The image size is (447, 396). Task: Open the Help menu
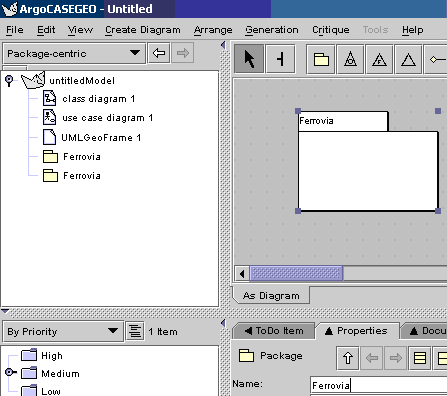412,30
